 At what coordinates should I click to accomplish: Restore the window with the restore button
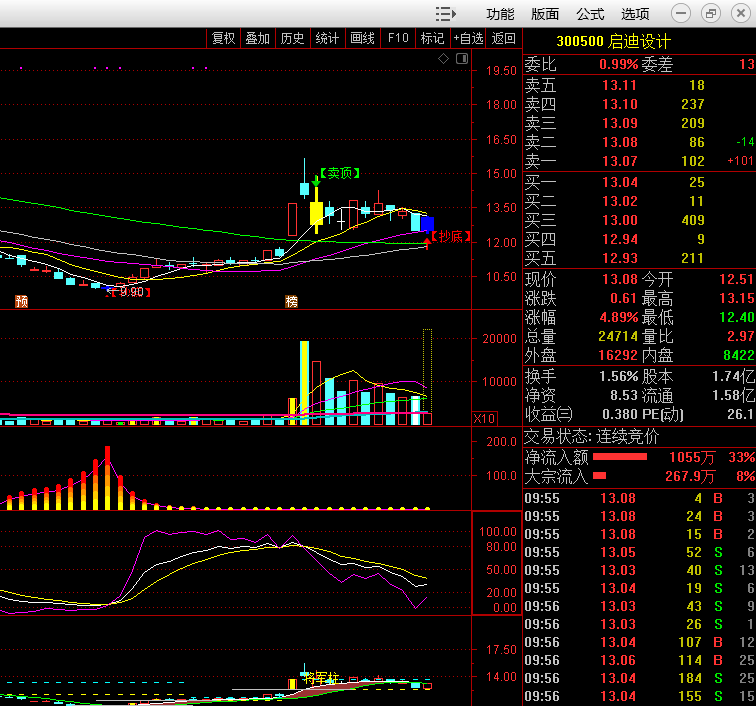tap(711, 14)
